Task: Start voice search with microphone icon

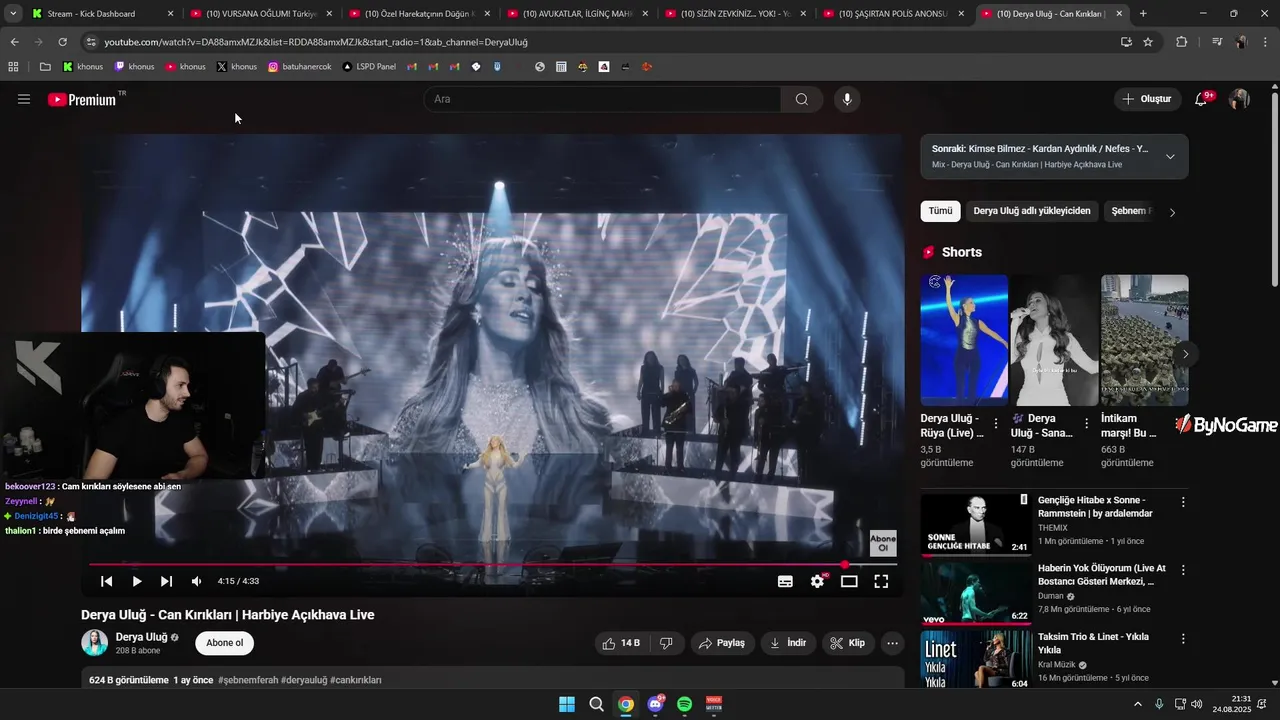Action: [x=847, y=99]
